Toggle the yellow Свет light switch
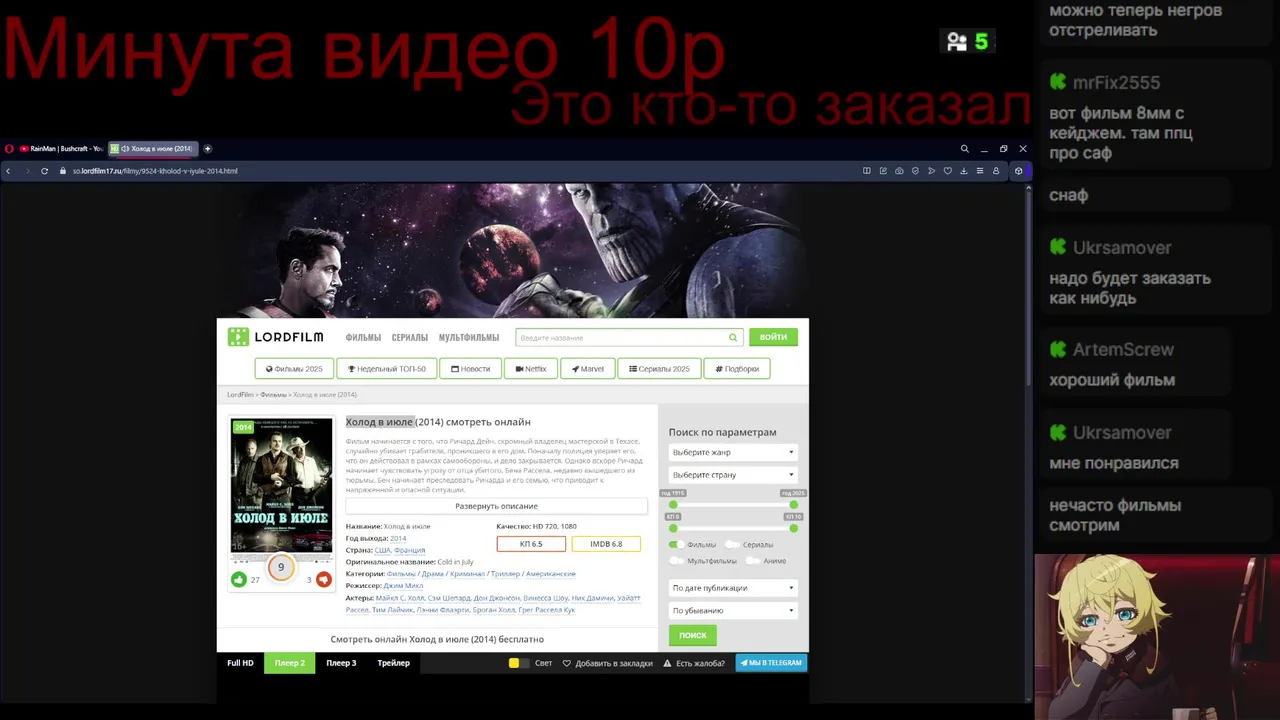This screenshot has height=720, width=1280. pyautogui.click(x=517, y=663)
